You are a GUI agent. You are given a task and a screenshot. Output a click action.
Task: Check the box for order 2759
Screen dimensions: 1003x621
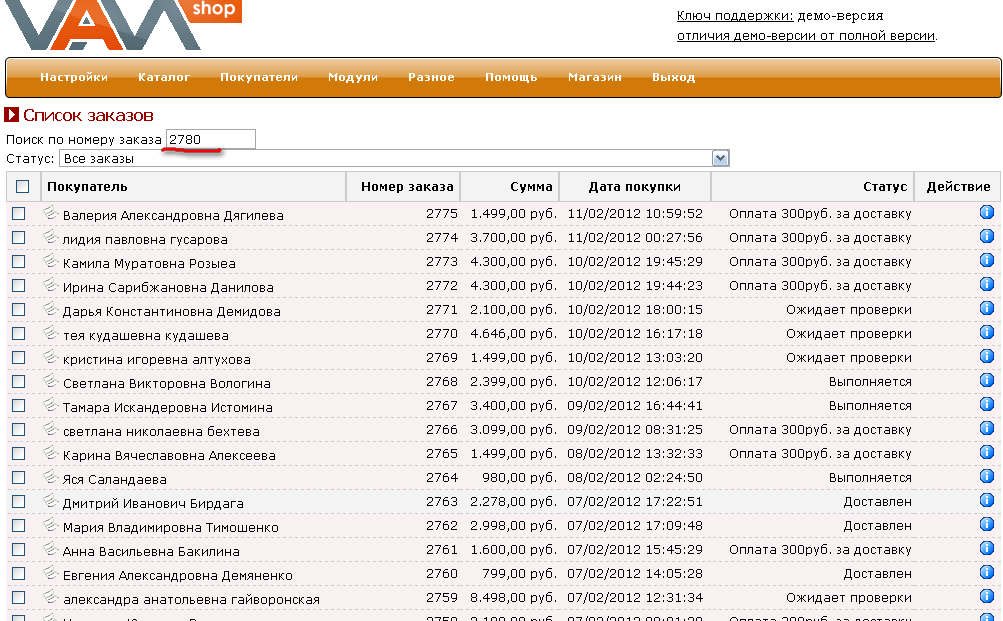click(19, 597)
